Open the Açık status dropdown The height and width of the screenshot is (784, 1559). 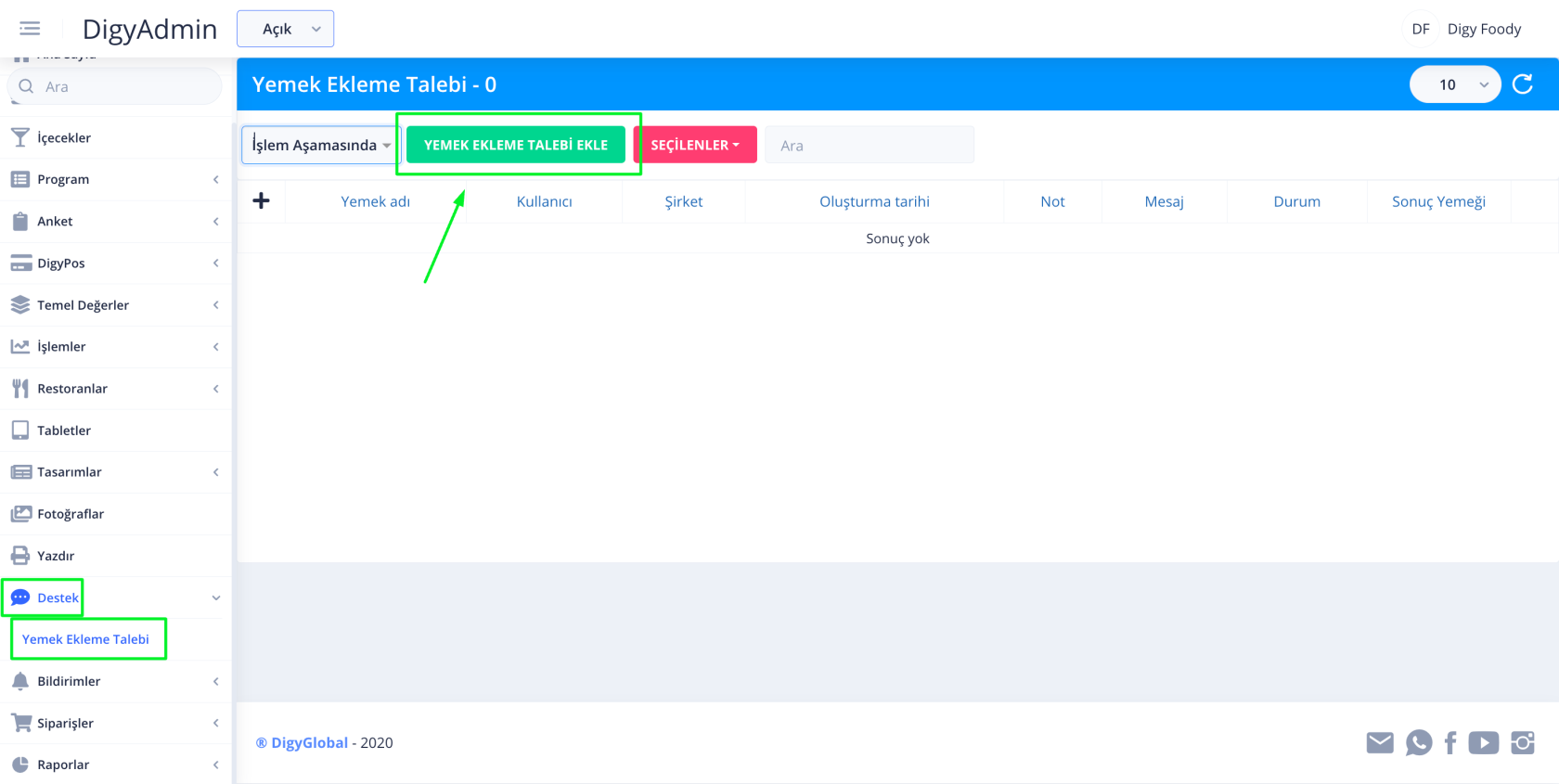point(286,29)
